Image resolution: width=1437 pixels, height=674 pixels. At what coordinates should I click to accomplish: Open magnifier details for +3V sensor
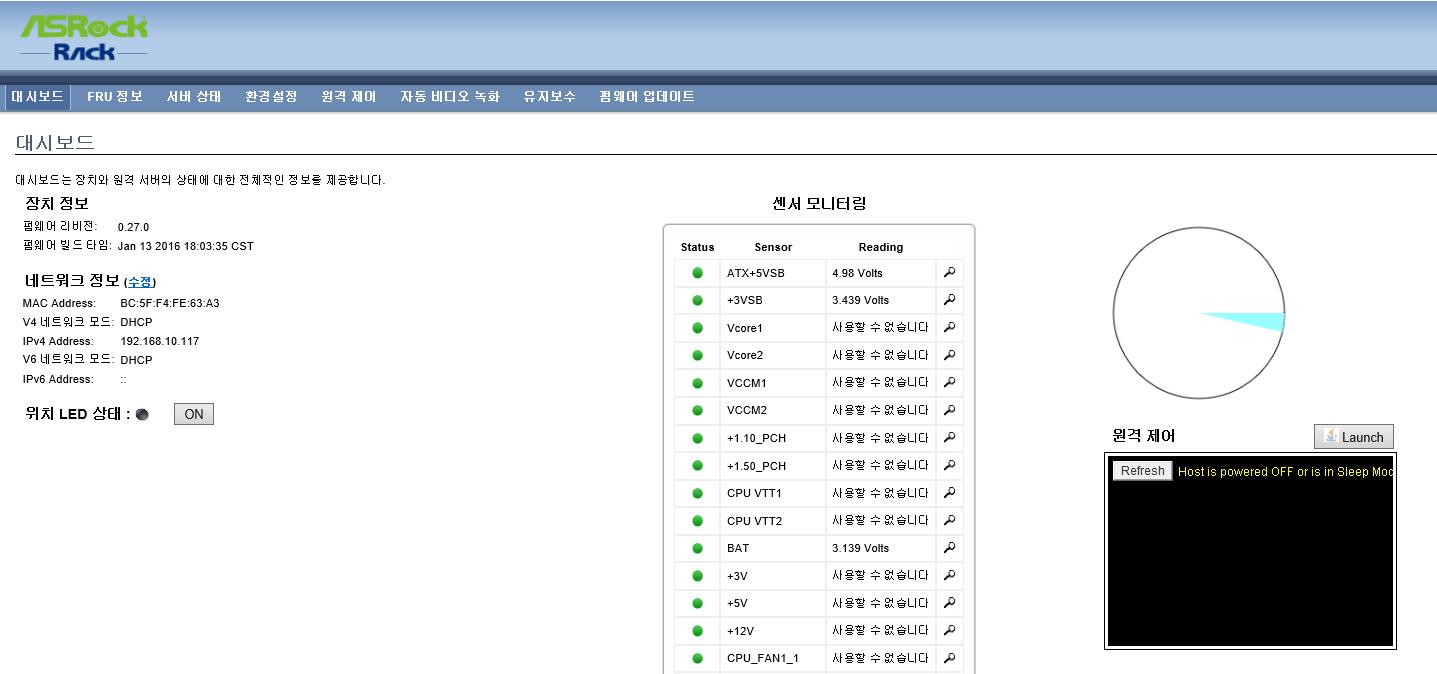[x=949, y=575]
